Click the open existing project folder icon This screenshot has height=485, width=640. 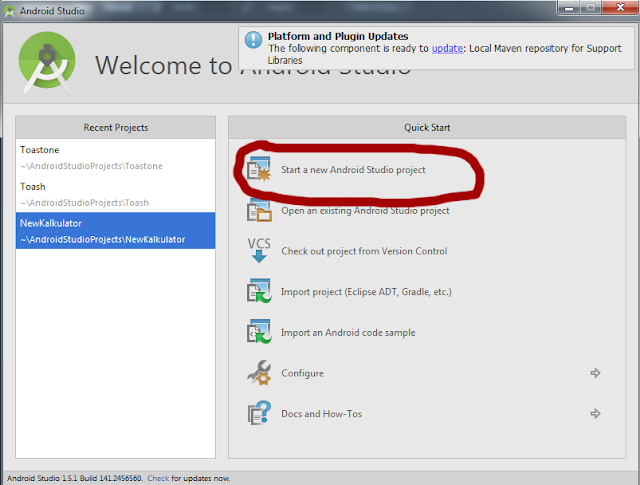pos(259,210)
